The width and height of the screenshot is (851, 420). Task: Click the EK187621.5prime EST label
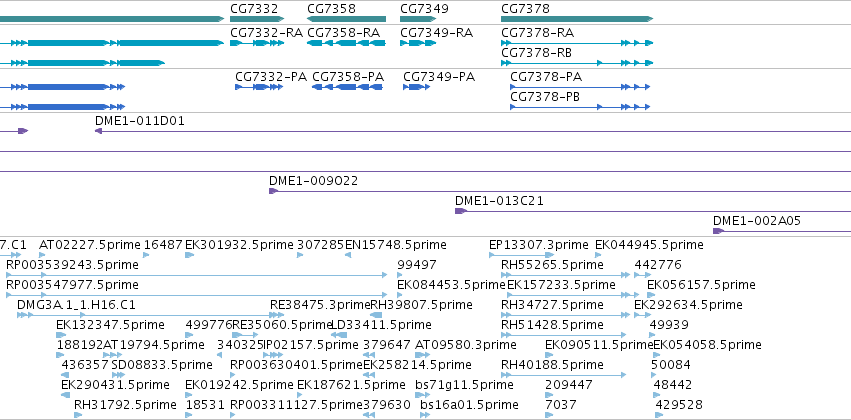[x=351, y=385]
